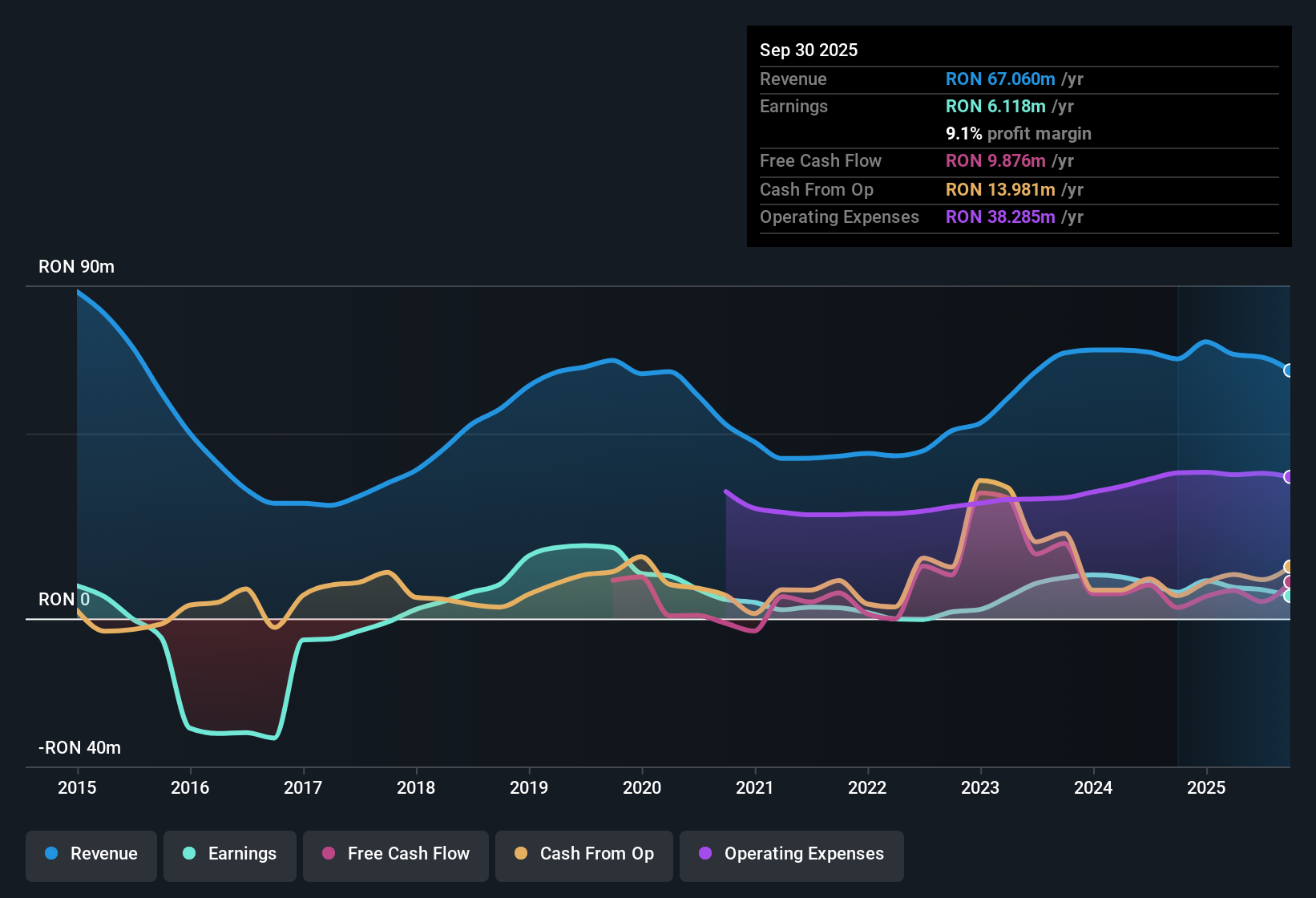
Task: Click the Operating Expenses legend button
Action: [791, 854]
